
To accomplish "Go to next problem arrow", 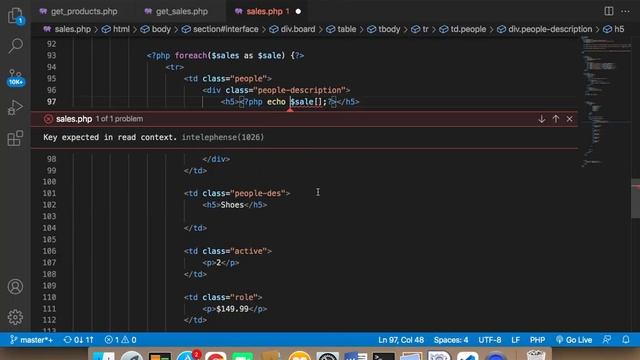I will (x=542, y=119).
